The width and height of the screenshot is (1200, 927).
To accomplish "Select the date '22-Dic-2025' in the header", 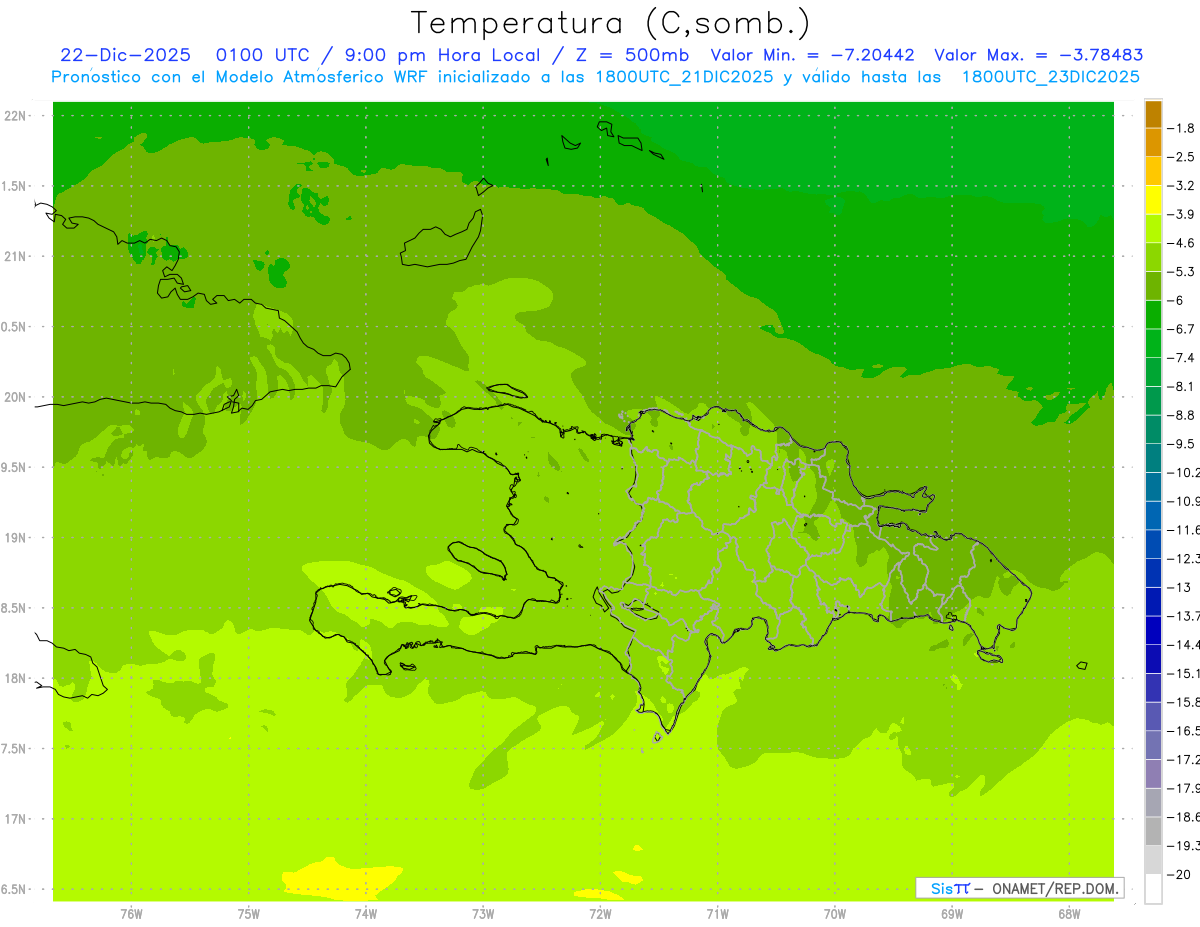I will (125, 55).
